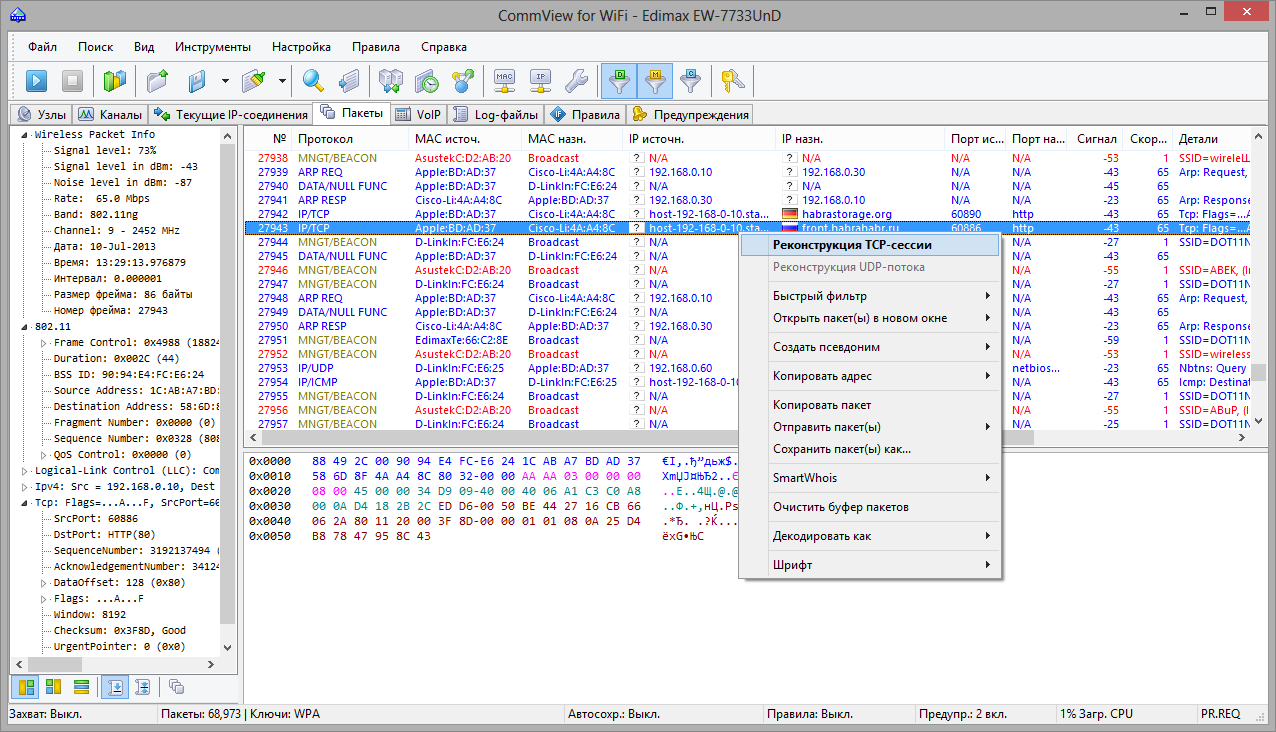1276x732 pixels.
Task: Collapse the Wireless Packet Info tree node
Action: 26,134
